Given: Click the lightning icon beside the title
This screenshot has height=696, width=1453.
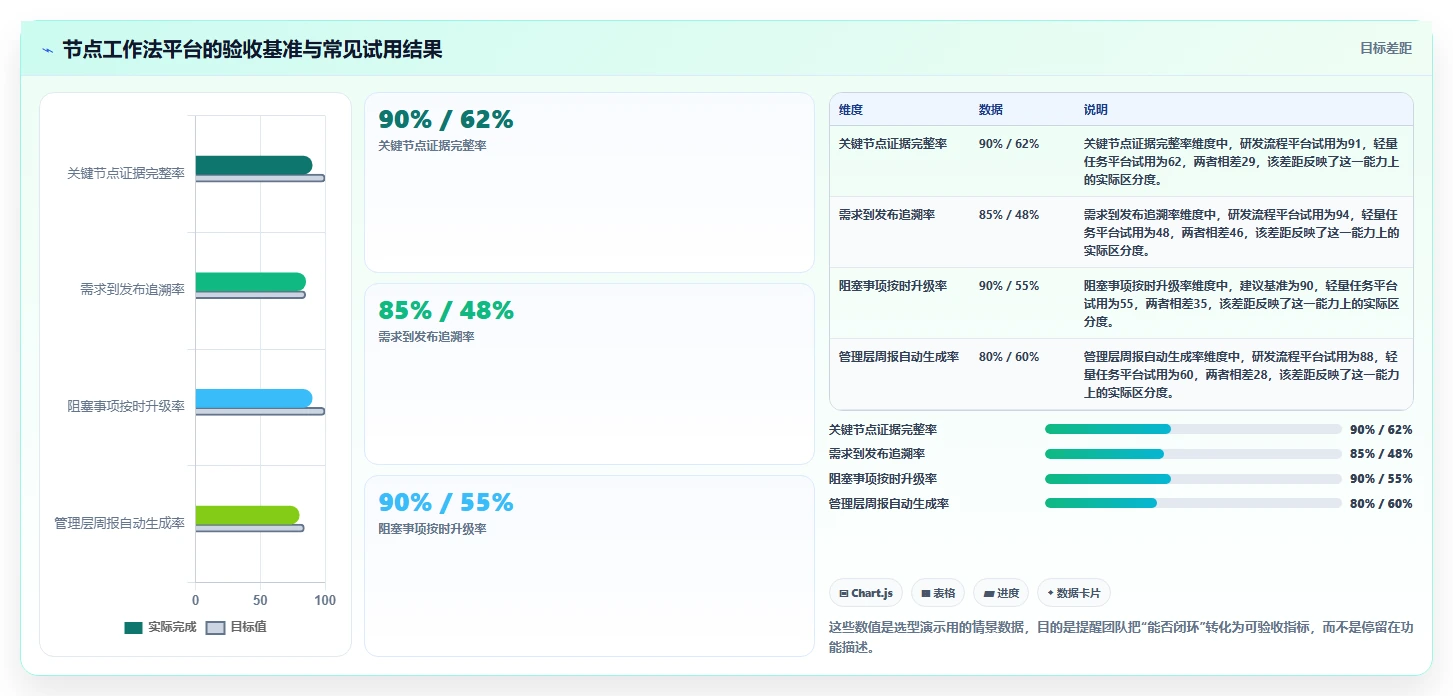Looking at the screenshot, I should coord(48,50).
